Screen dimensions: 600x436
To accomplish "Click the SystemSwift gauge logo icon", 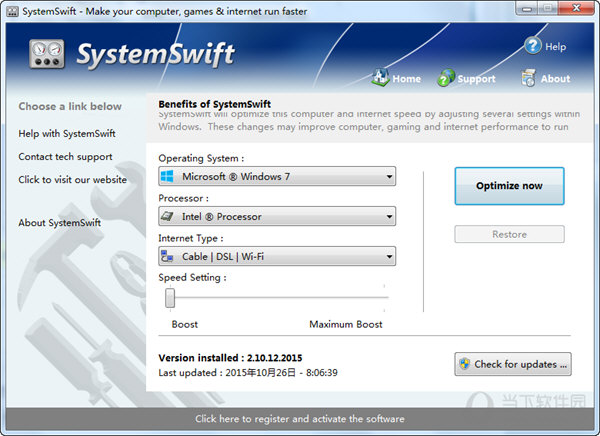I will [x=47, y=54].
